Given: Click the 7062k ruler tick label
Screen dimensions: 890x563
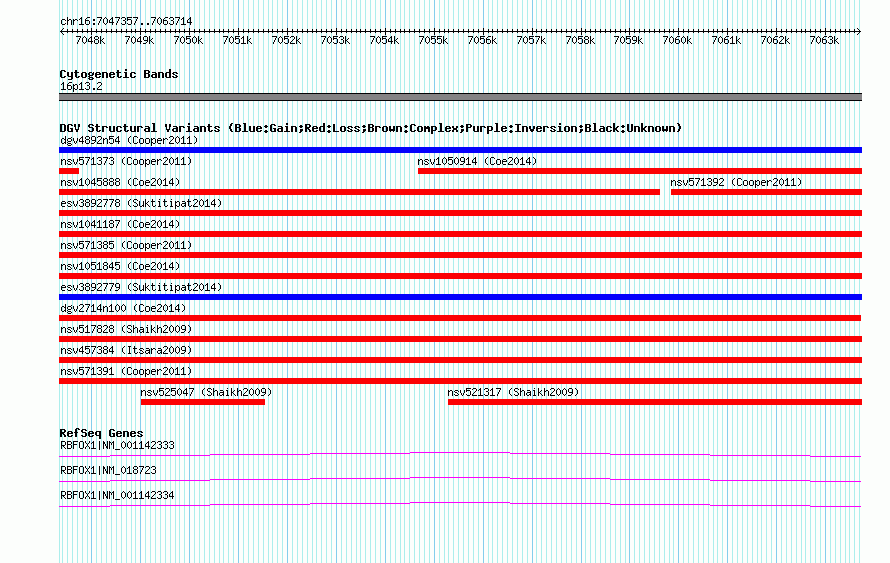Looking at the screenshot, I should [775, 40].
